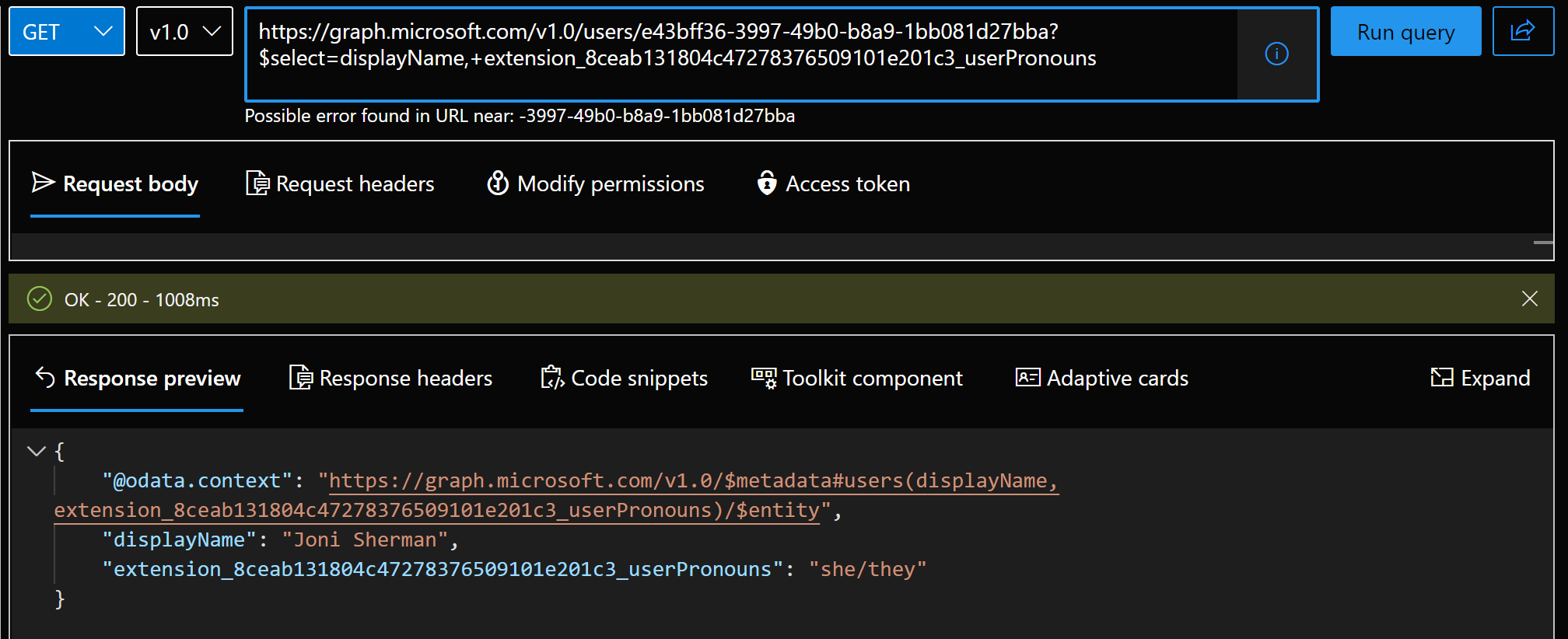Click the Access token lock icon
Viewport: 1568px width, 639px height.
click(767, 183)
